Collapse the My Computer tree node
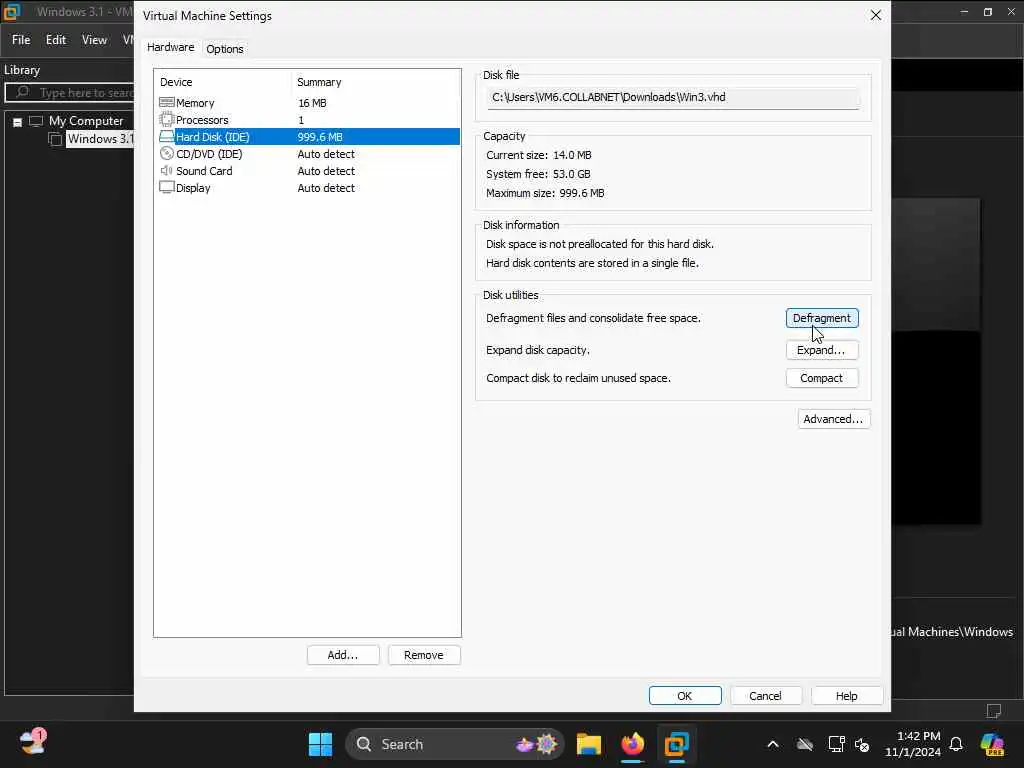This screenshot has width=1024, height=768. 18,122
